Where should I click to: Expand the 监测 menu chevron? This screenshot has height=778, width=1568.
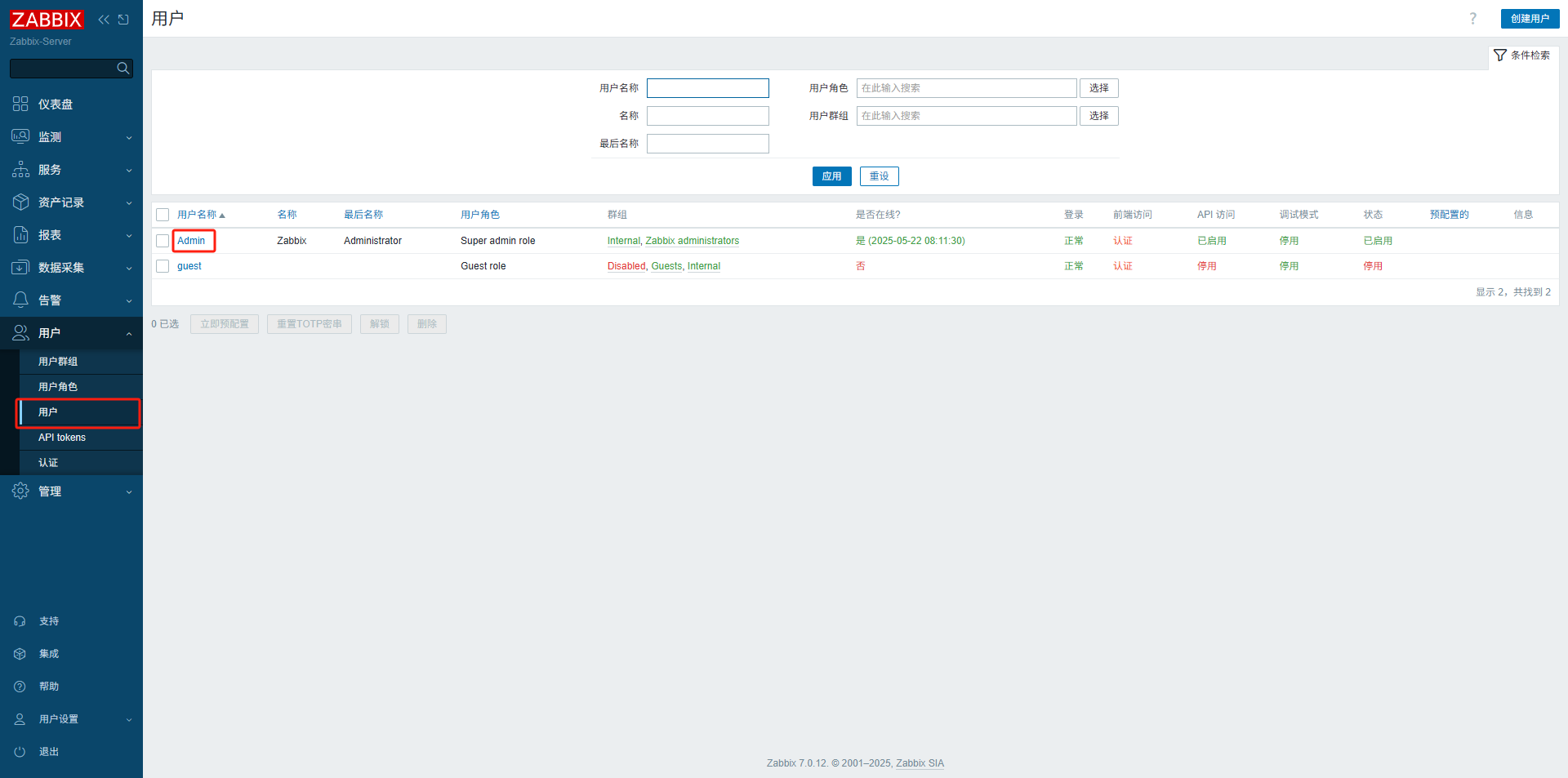tap(129, 137)
